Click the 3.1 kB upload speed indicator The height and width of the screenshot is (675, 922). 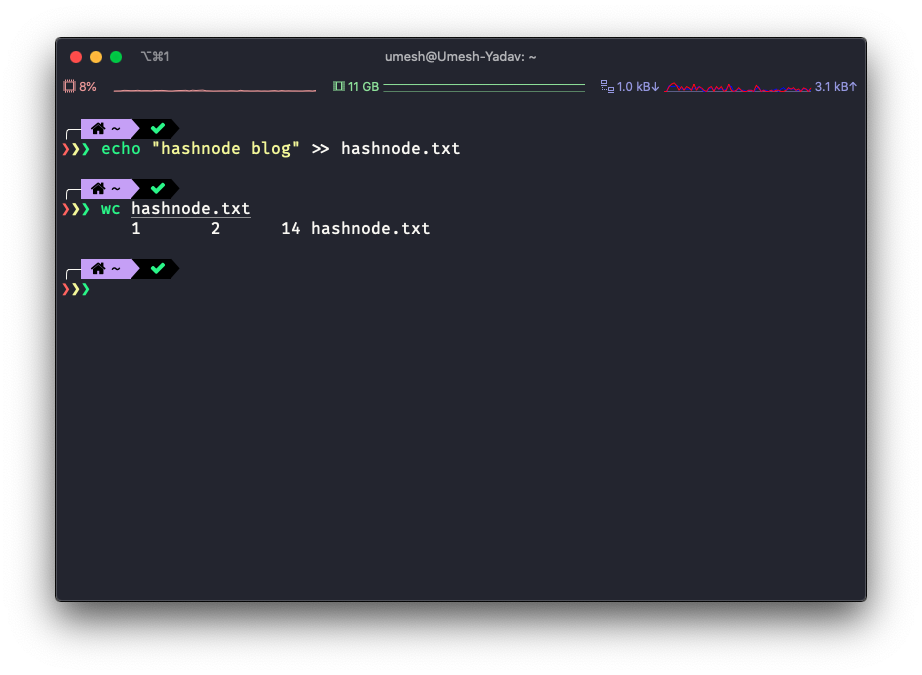click(x=836, y=87)
